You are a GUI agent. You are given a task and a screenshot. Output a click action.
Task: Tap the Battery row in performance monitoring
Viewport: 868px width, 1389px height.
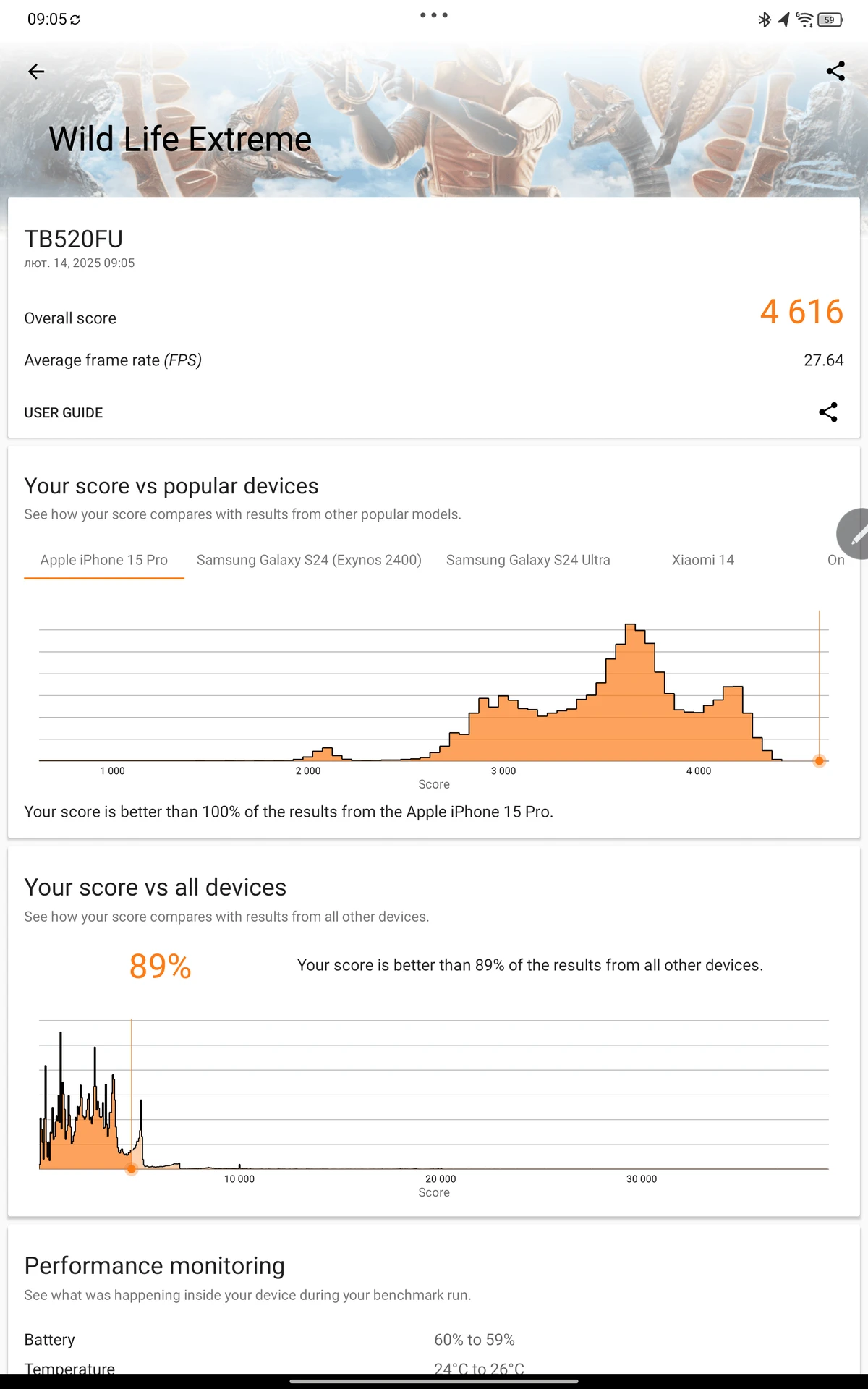[434, 1340]
